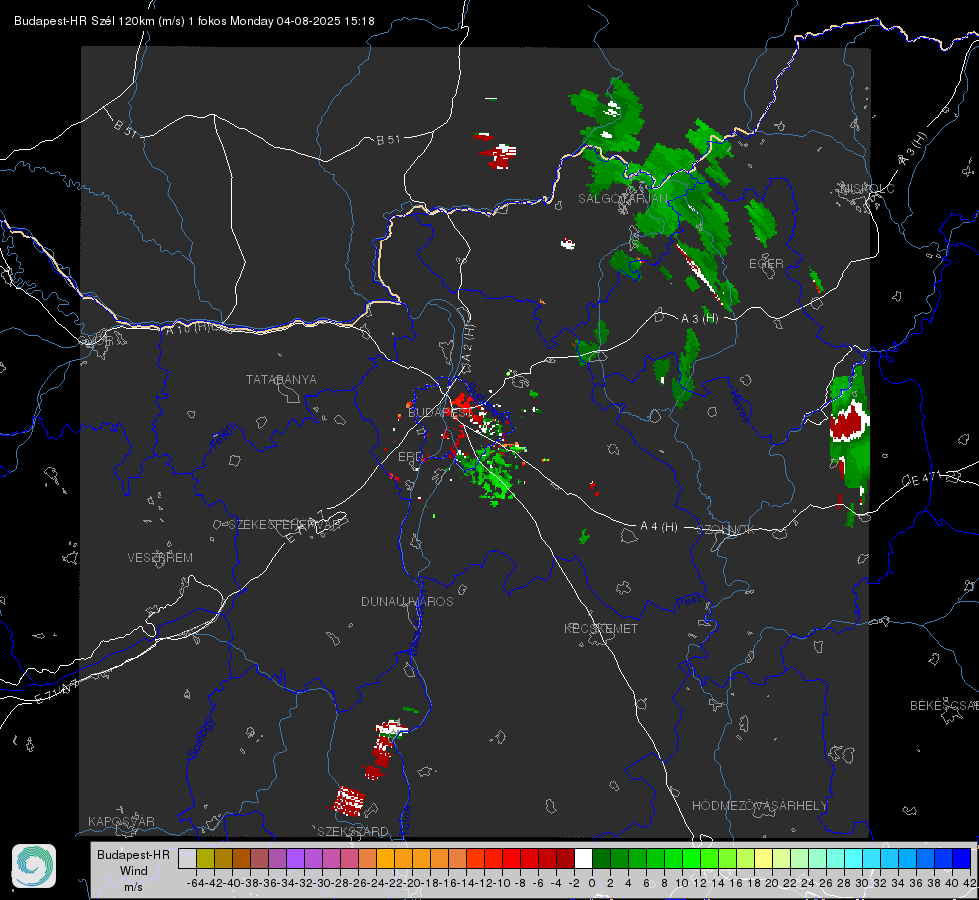Click the 'A 3 (H)' road label south of Eger
The width and height of the screenshot is (979, 900).
[x=699, y=319]
